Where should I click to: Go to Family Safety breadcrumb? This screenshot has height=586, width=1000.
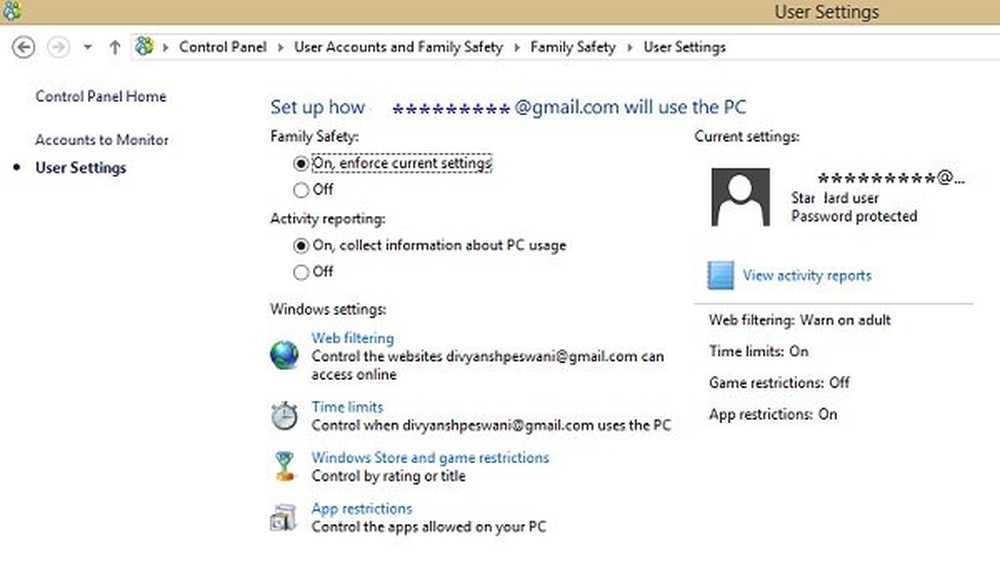pos(573,47)
